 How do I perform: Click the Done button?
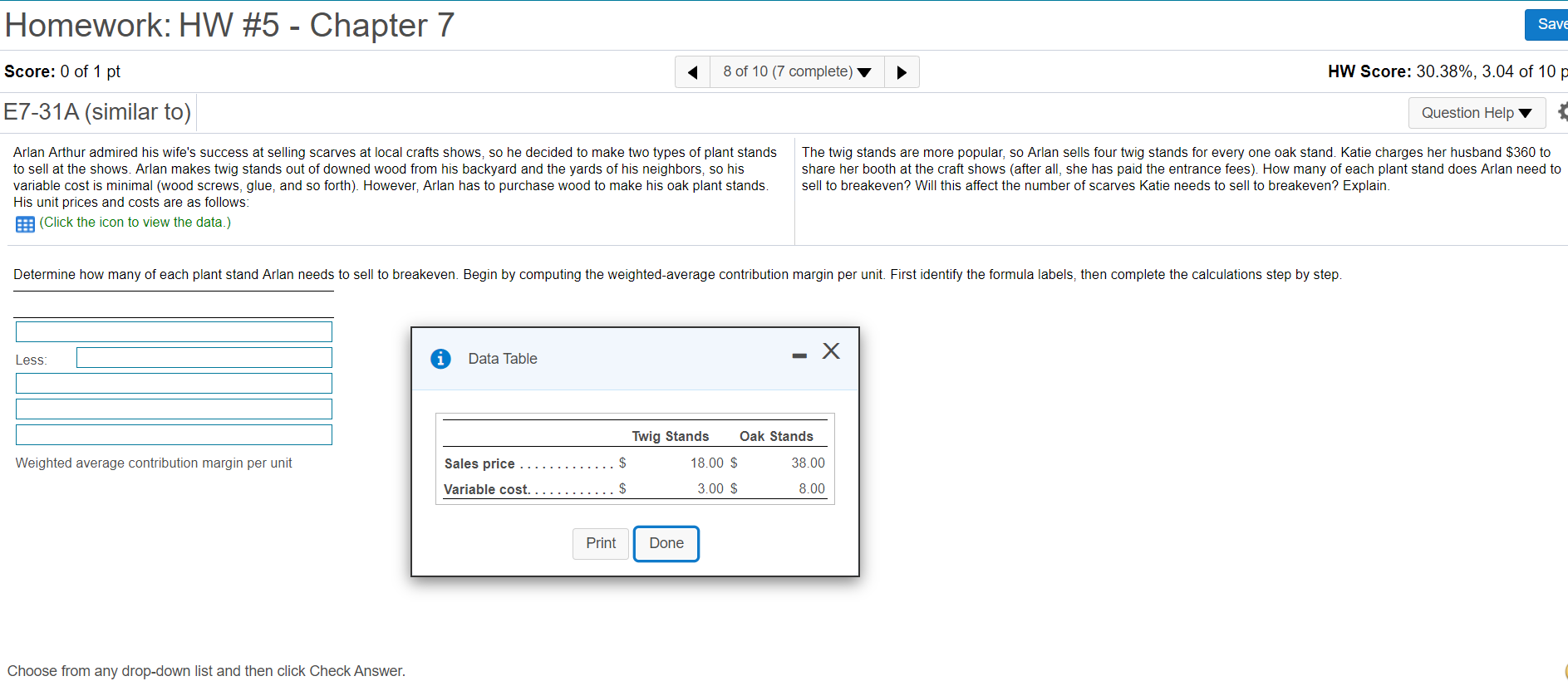coord(666,543)
